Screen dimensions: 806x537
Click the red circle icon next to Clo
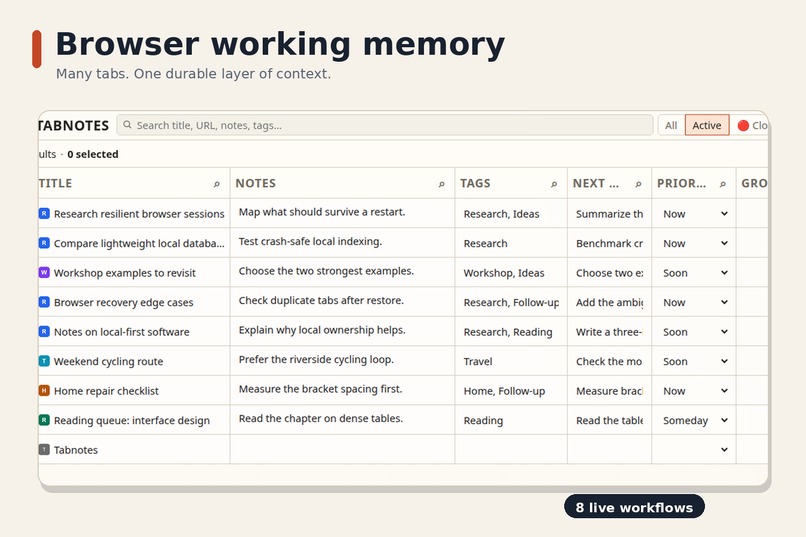coord(743,125)
